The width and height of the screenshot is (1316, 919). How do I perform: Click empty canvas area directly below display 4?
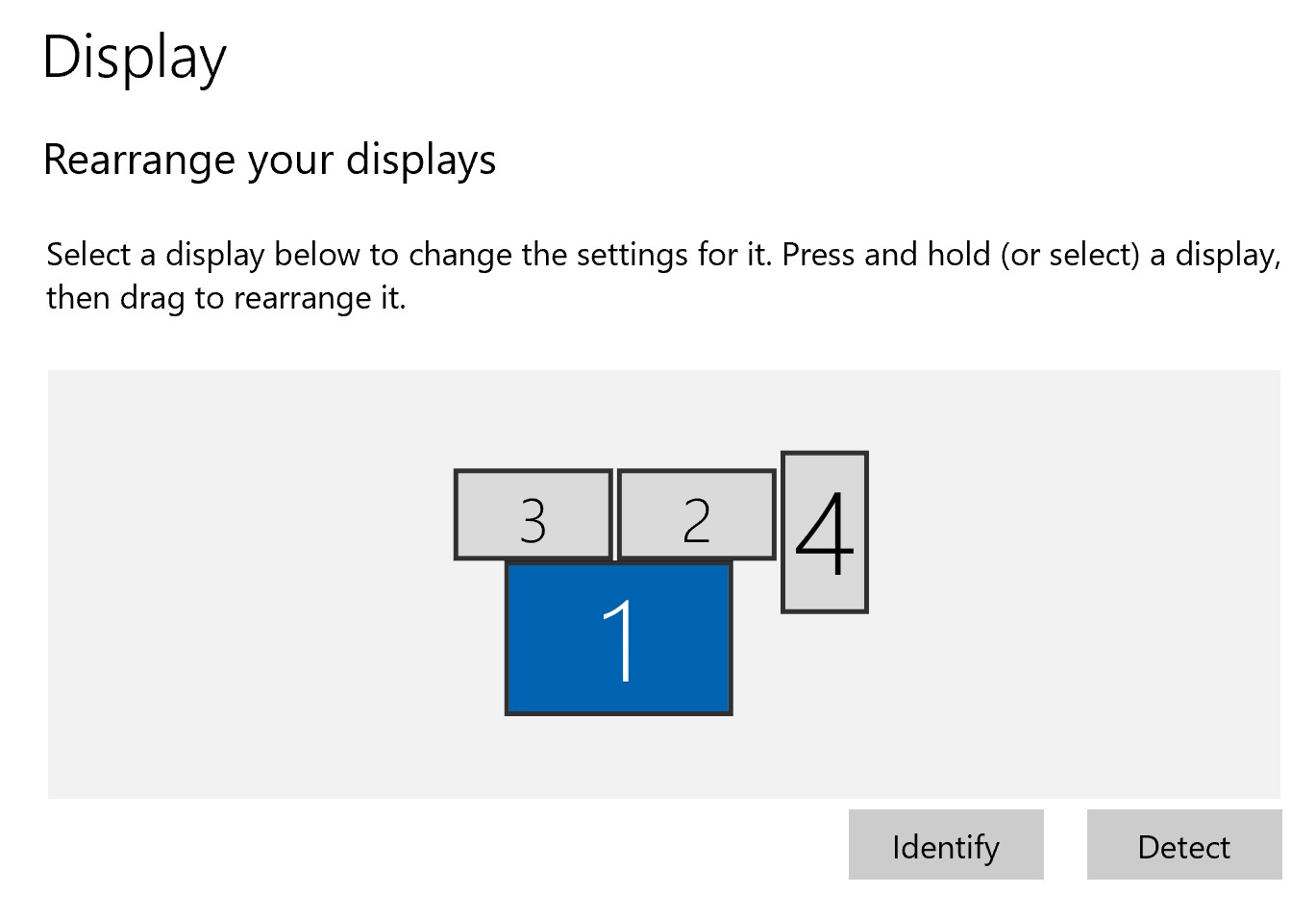[x=824, y=702]
